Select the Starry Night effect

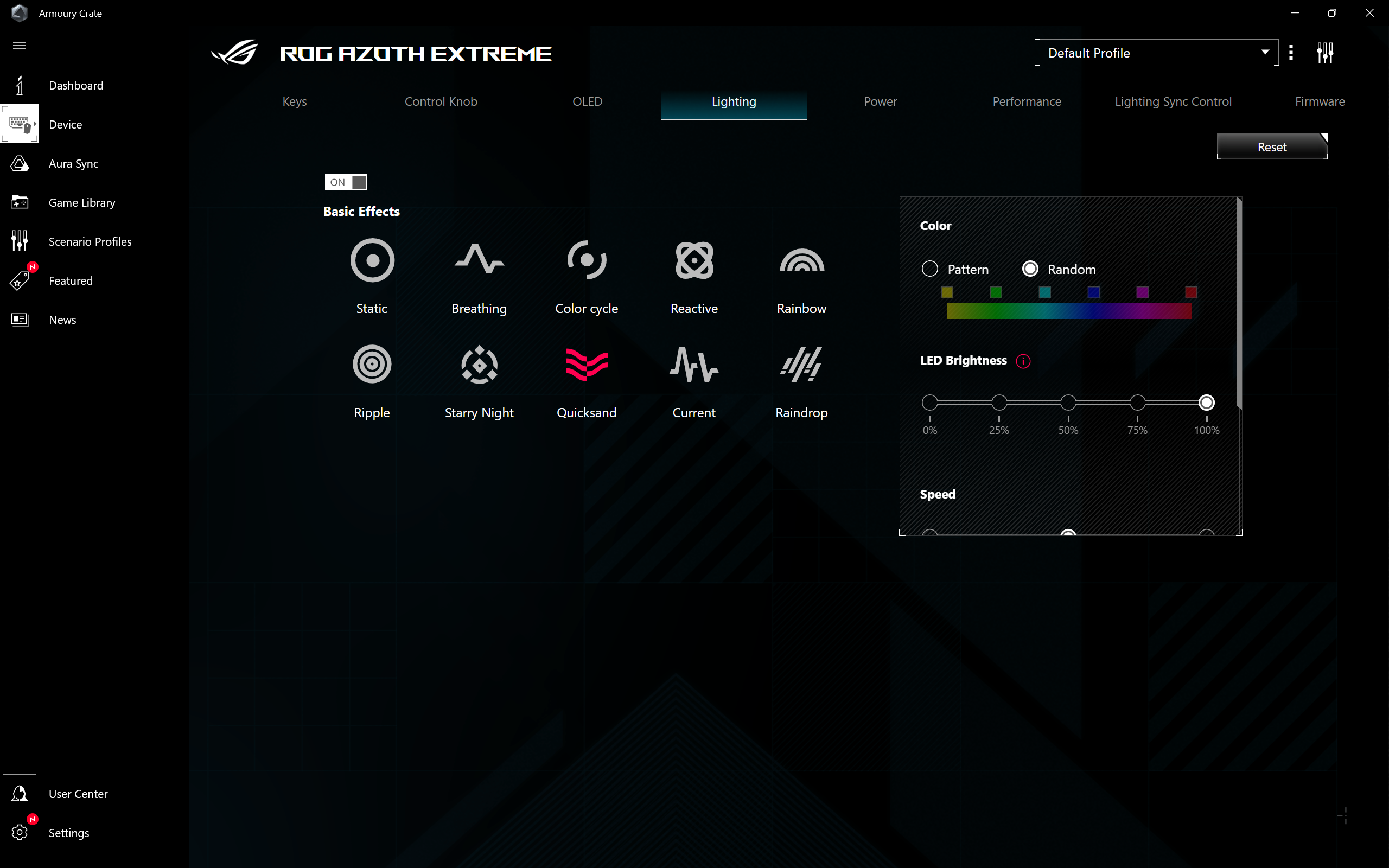pos(479,365)
